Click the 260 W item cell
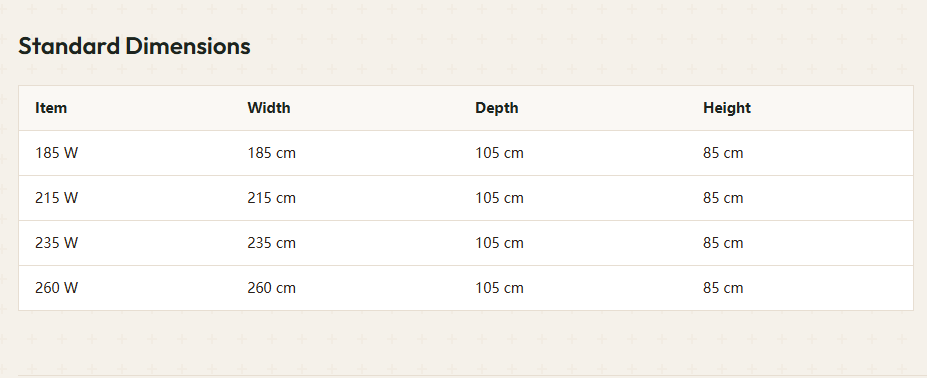Screen dimensions: 927x378 (56, 287)
